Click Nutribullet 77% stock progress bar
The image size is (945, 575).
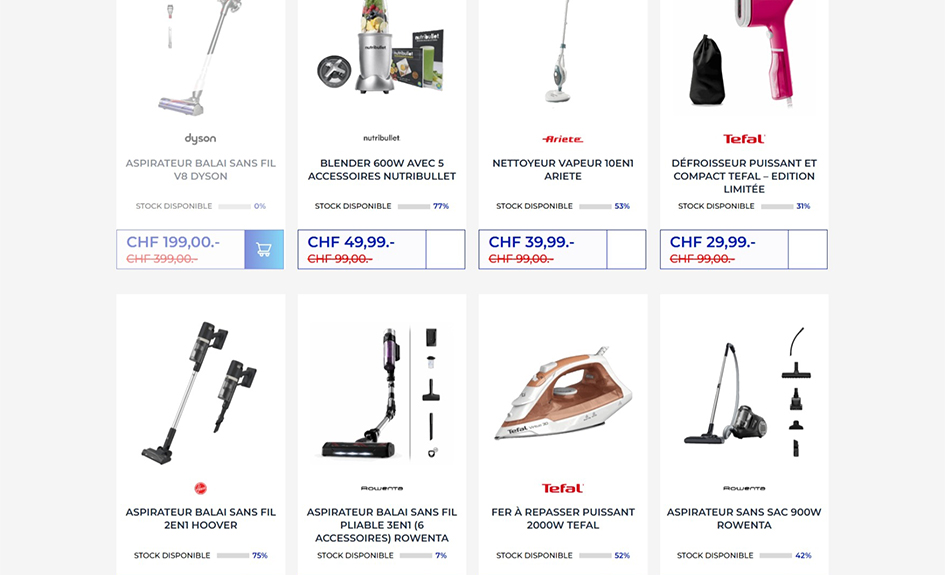click(413, 206)
